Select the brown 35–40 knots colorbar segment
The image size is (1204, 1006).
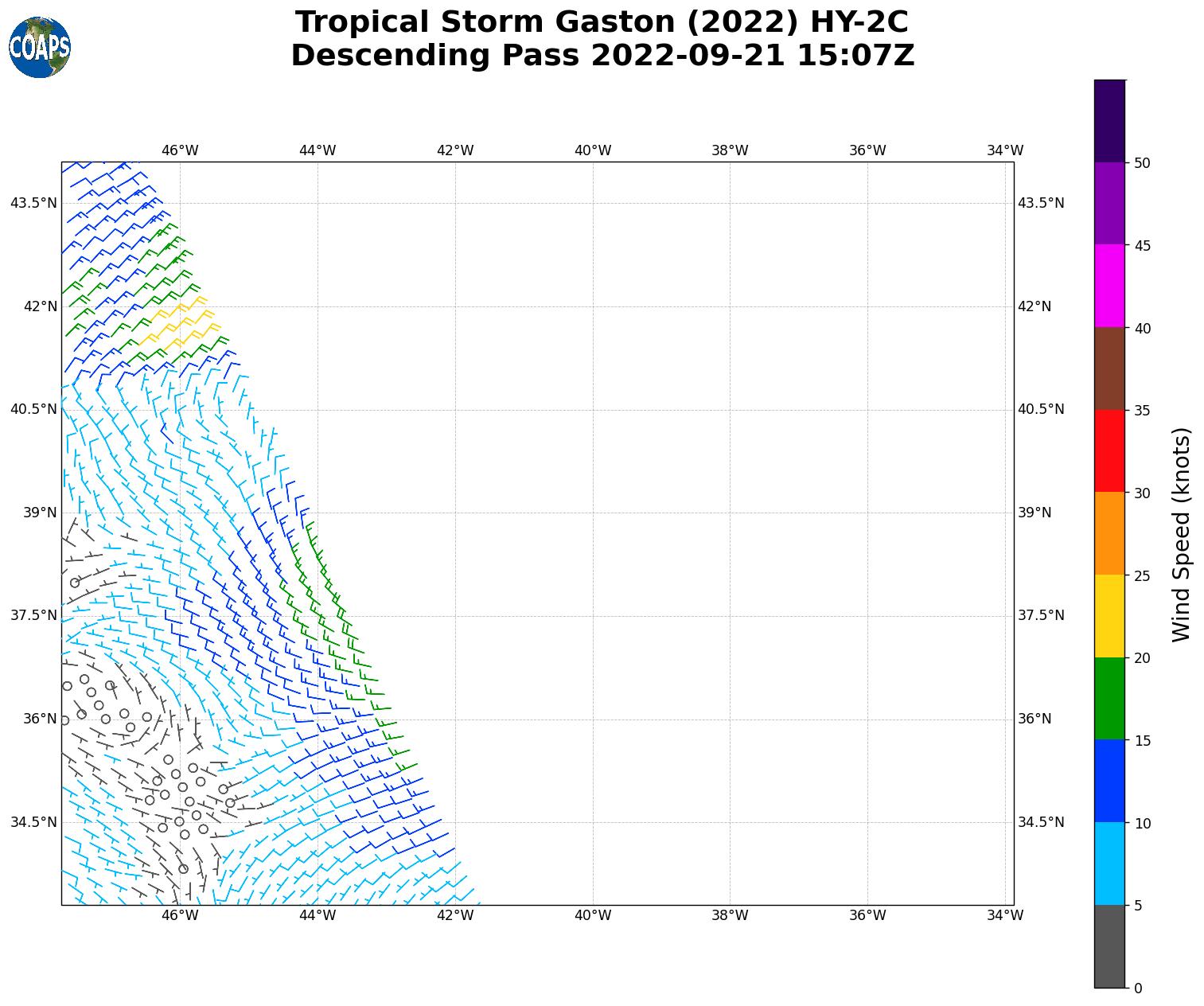pyautogui.click(x=1109, y=368)
